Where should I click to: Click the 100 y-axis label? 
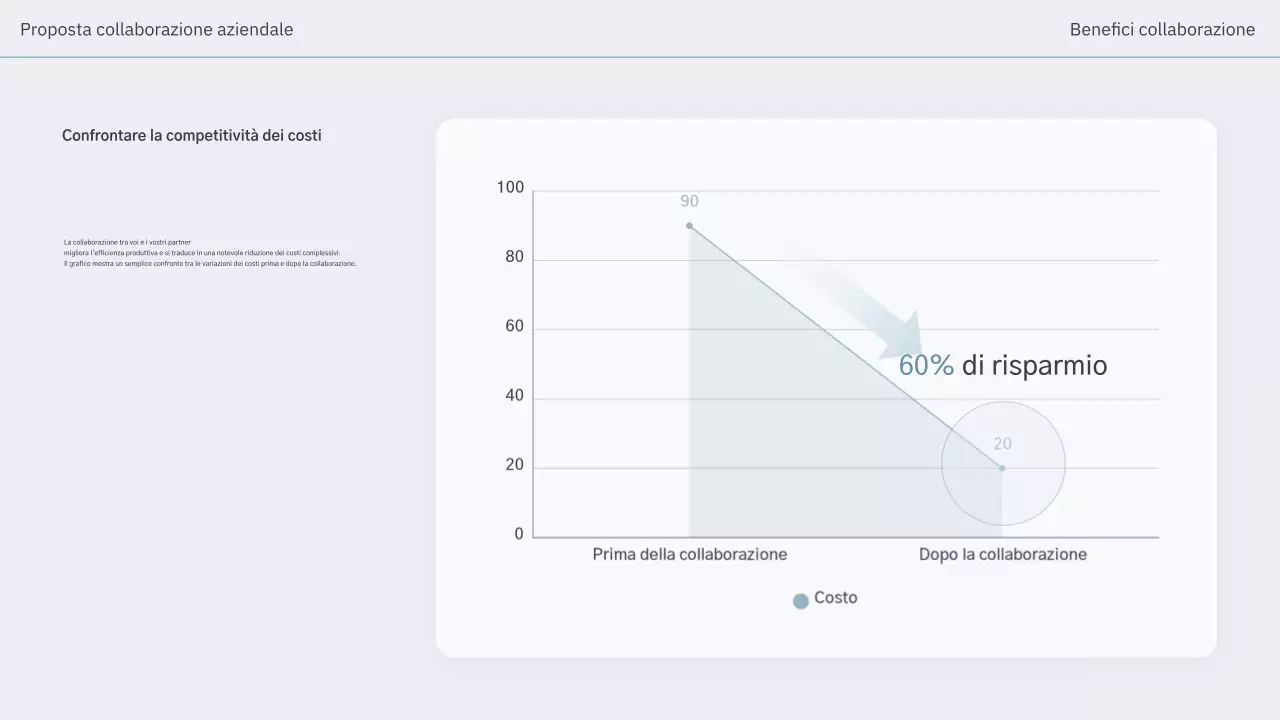(x=510, y=188)
